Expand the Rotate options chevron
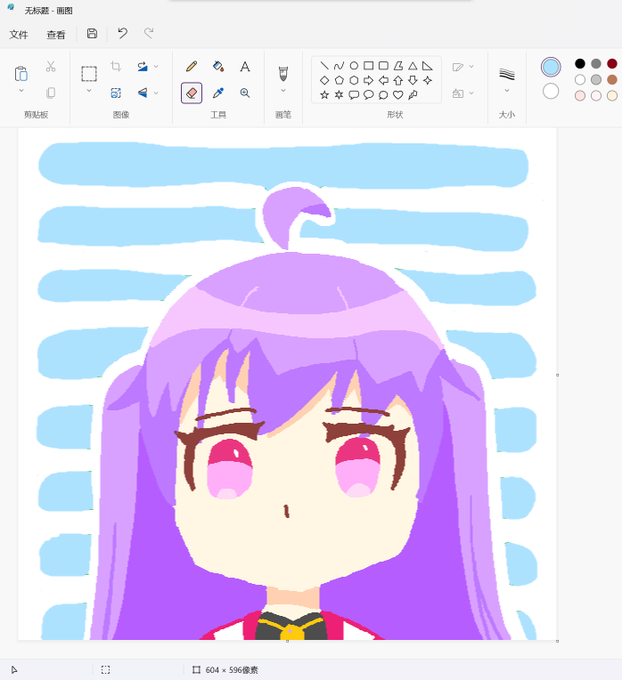This screenshot has width=622, height=680. pos(156,66)
